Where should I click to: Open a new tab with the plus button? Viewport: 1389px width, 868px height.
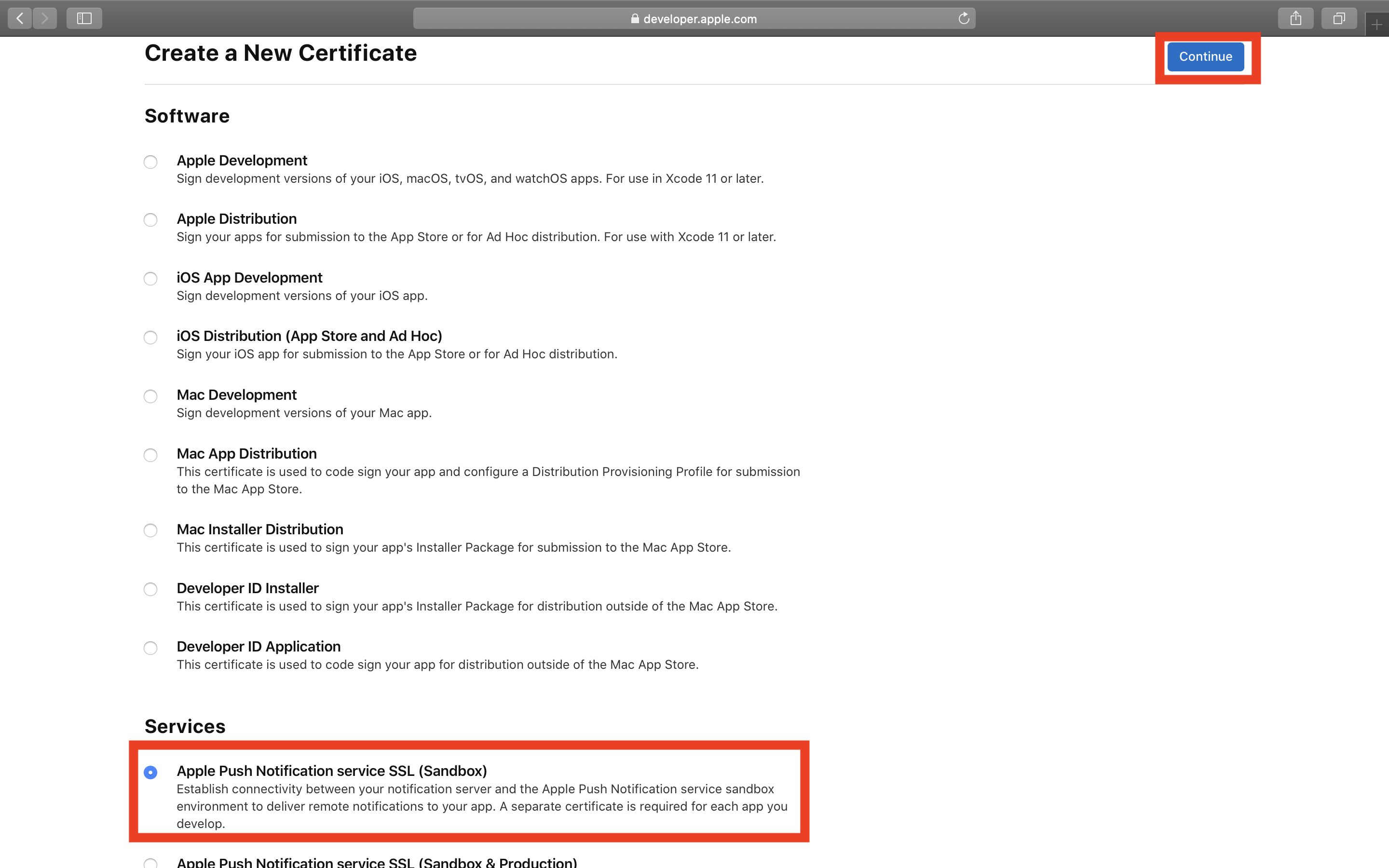point(1377,25)
